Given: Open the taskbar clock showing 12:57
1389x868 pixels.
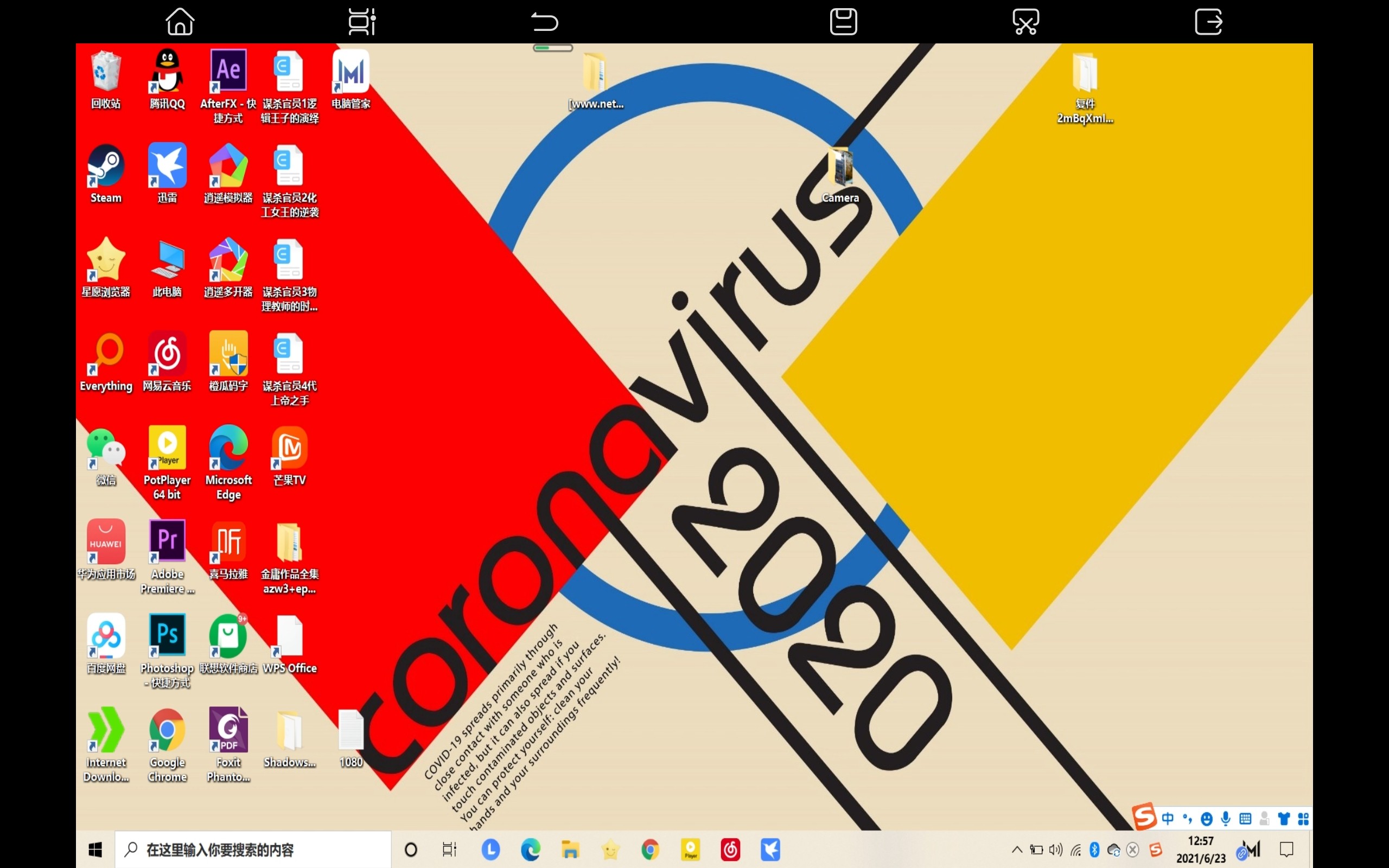Looking at the screenshot, I should click(x=1201, y=849).
